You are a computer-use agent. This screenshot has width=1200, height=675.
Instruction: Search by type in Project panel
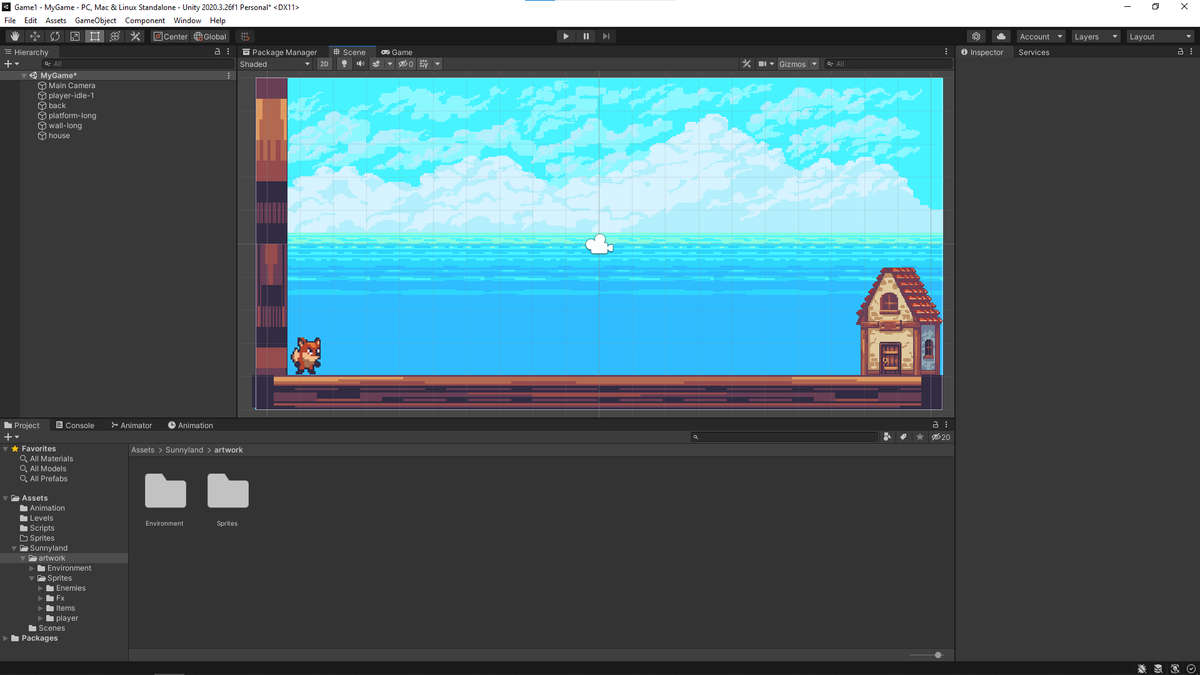(x=888, y=437)
